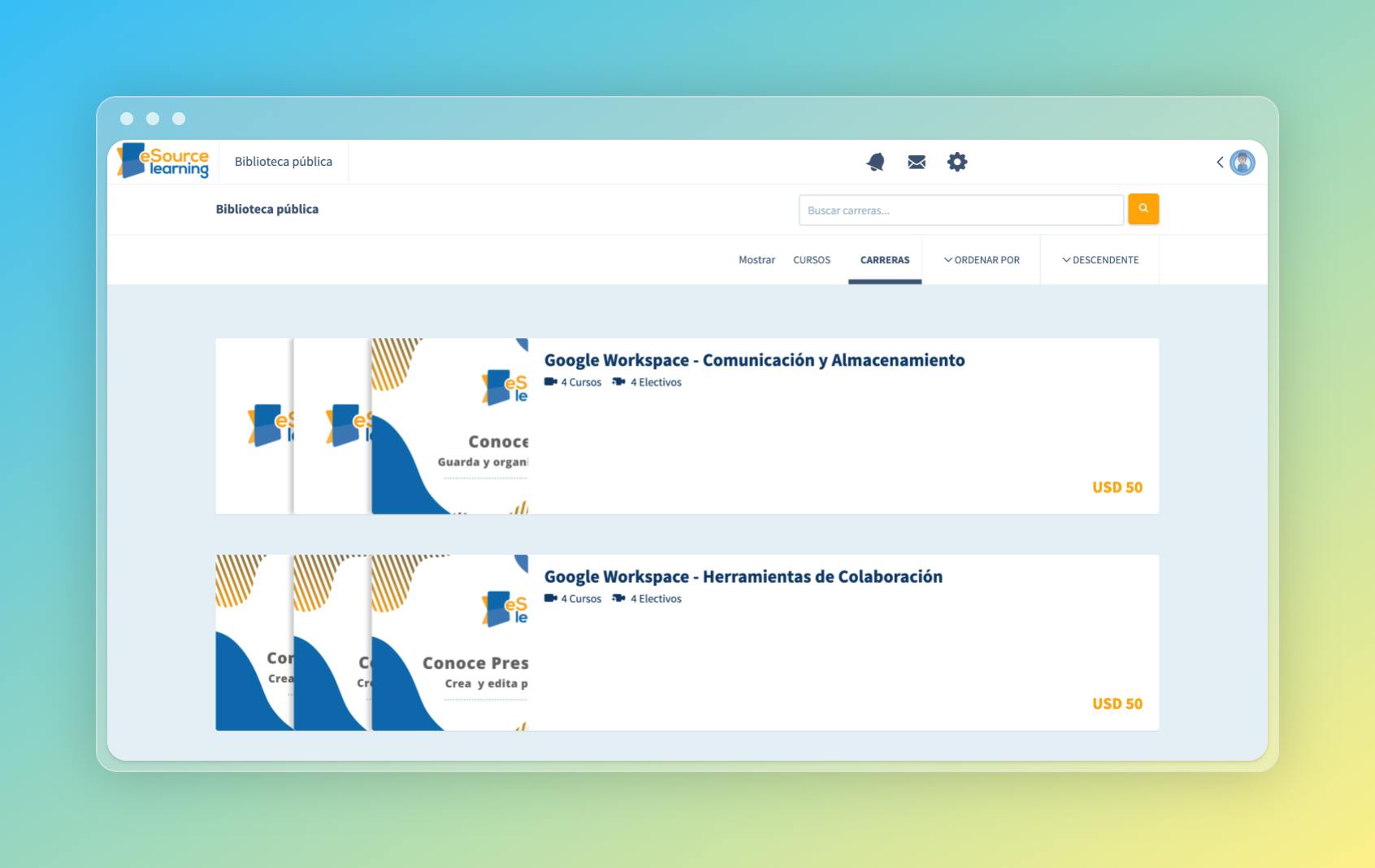This screenshot has width=1375, height=868.
Task: Open the user profile avatar
Action: 1243,163
